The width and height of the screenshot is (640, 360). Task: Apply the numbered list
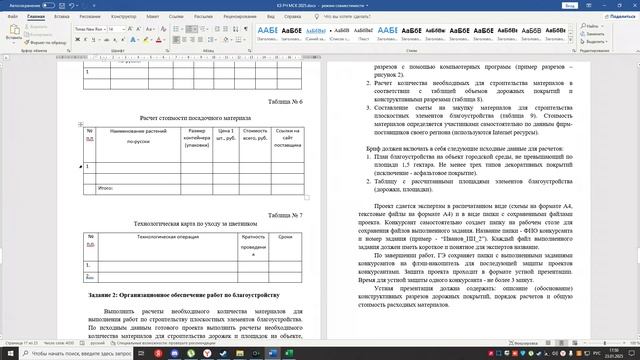tap(189, 29)
